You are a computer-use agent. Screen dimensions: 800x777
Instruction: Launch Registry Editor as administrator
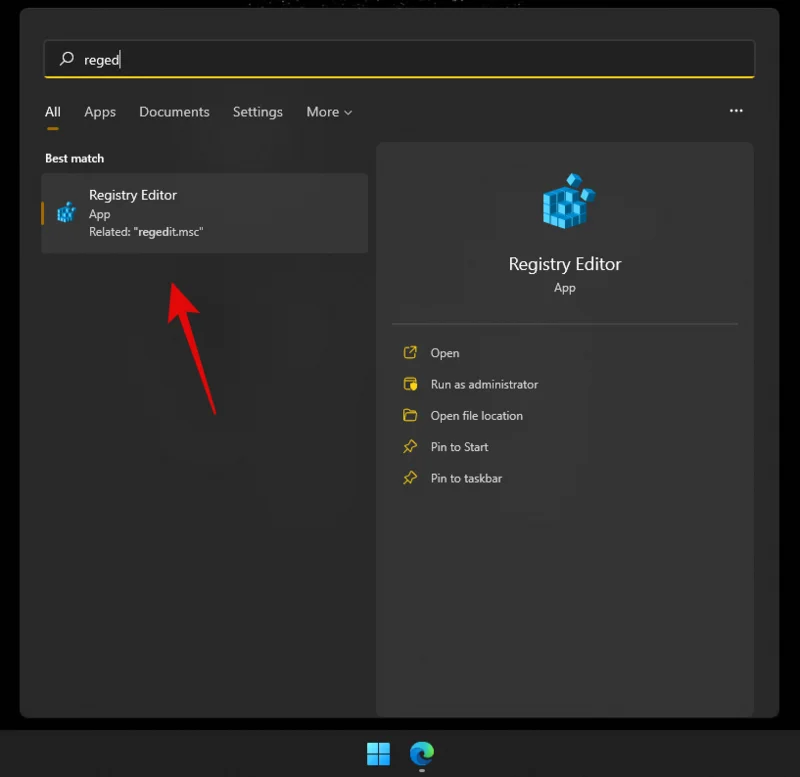tap(483, 384)
